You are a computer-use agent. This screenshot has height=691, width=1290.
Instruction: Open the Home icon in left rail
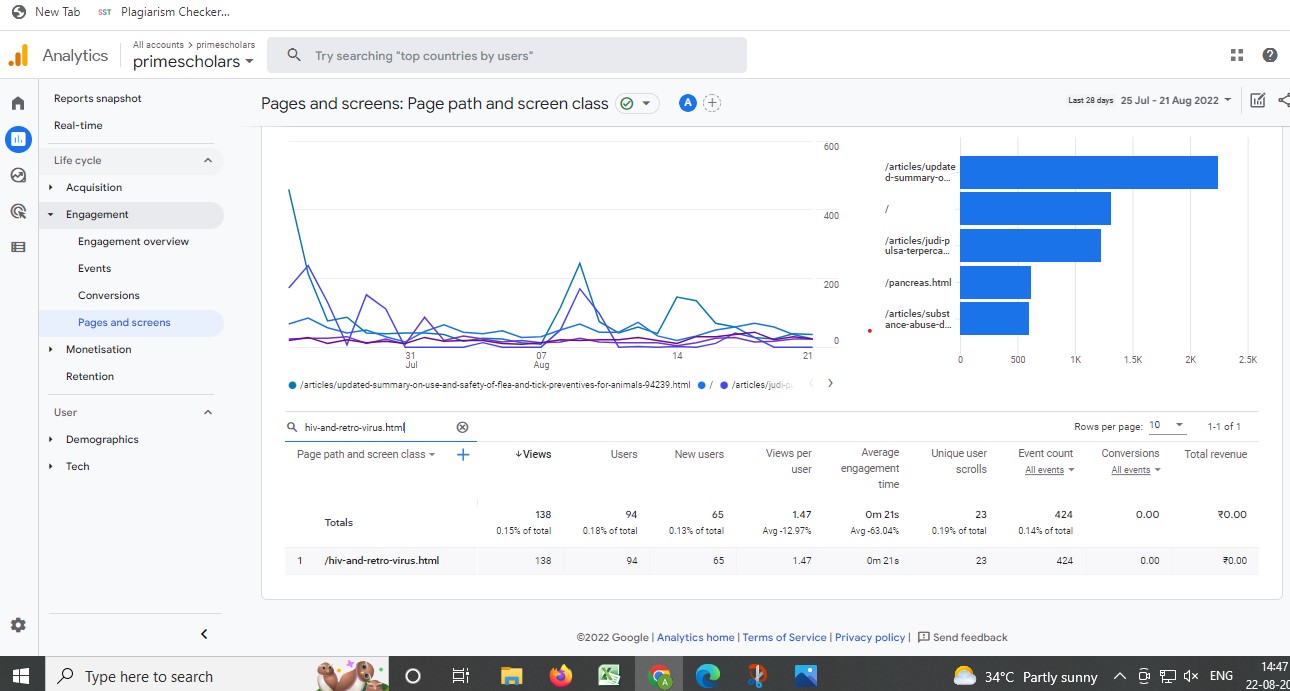click(18, 103)
